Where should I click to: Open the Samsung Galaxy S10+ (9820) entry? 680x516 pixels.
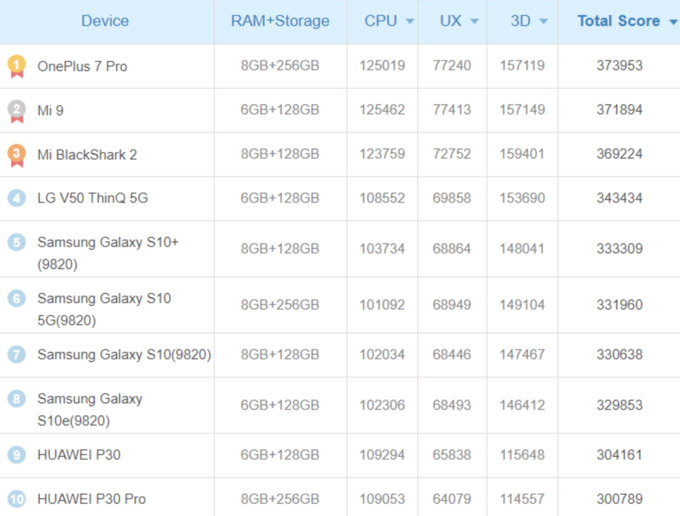click(108, 253)
